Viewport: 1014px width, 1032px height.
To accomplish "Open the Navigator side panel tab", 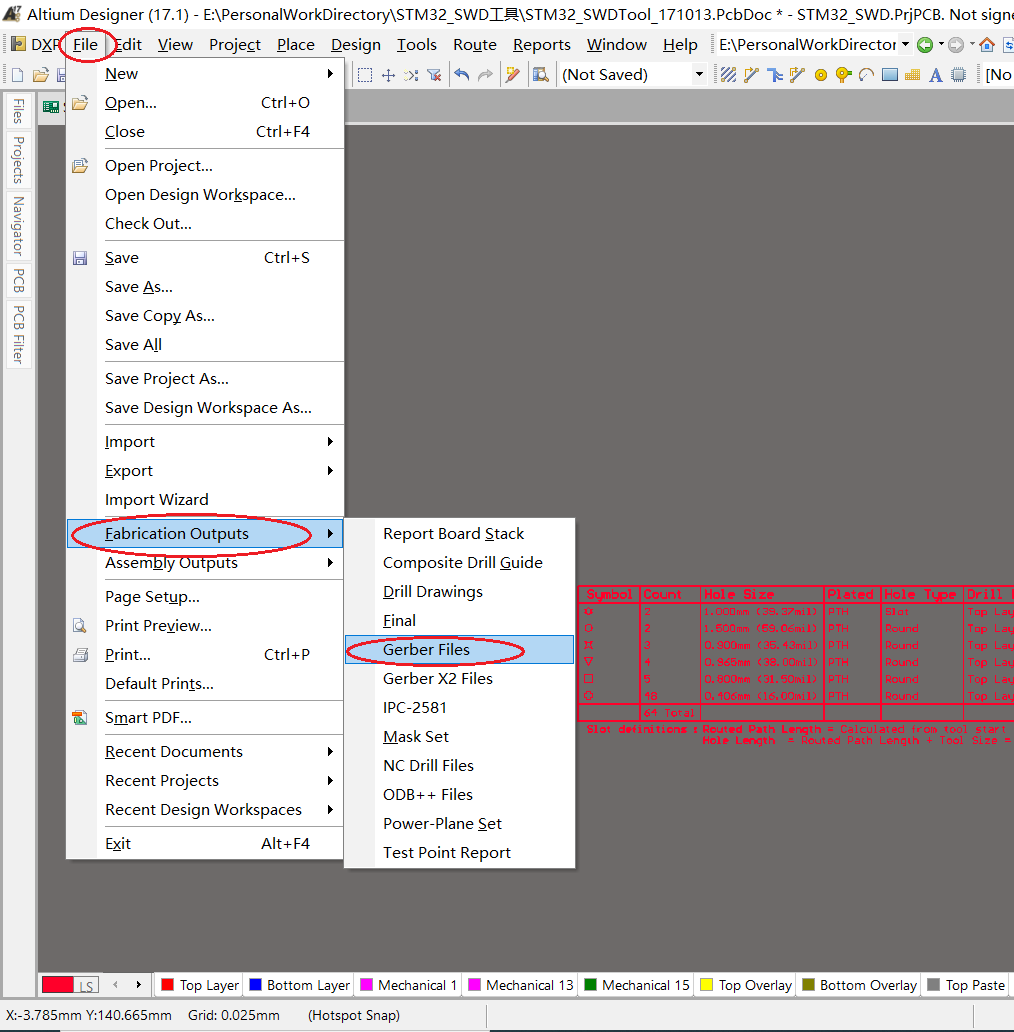I will click(18, 226).
